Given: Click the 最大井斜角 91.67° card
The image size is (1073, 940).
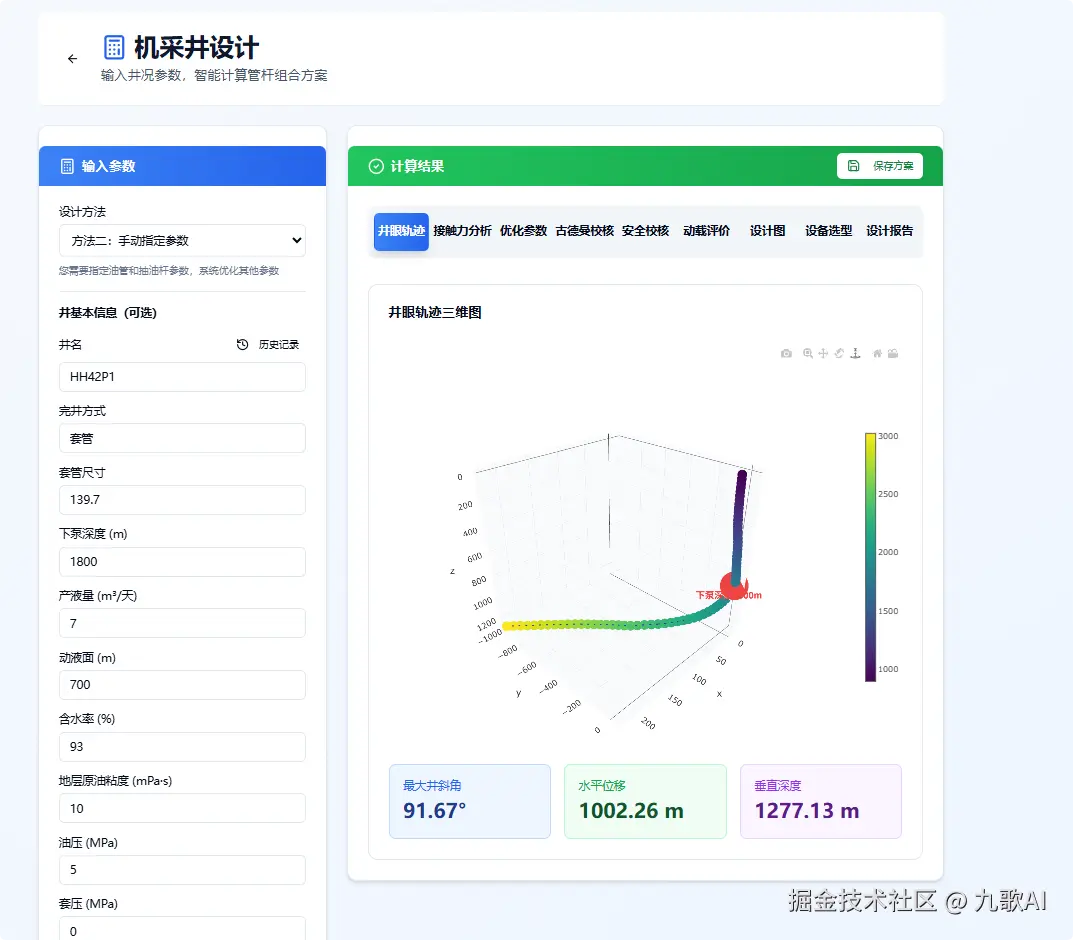Looking at the screenshot, I should click(469, 801).
